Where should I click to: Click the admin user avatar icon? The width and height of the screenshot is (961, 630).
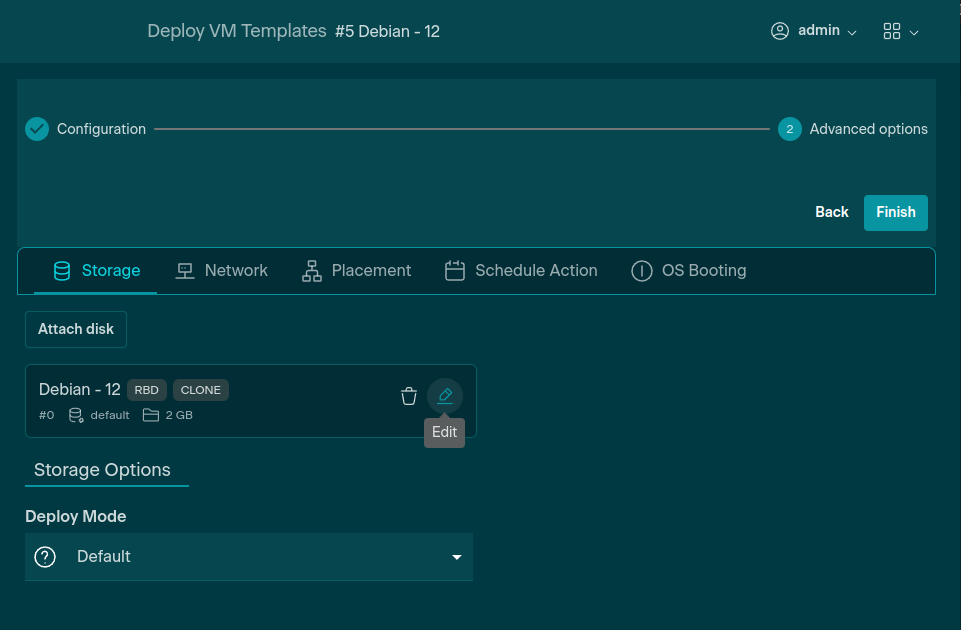pos(780,31)
